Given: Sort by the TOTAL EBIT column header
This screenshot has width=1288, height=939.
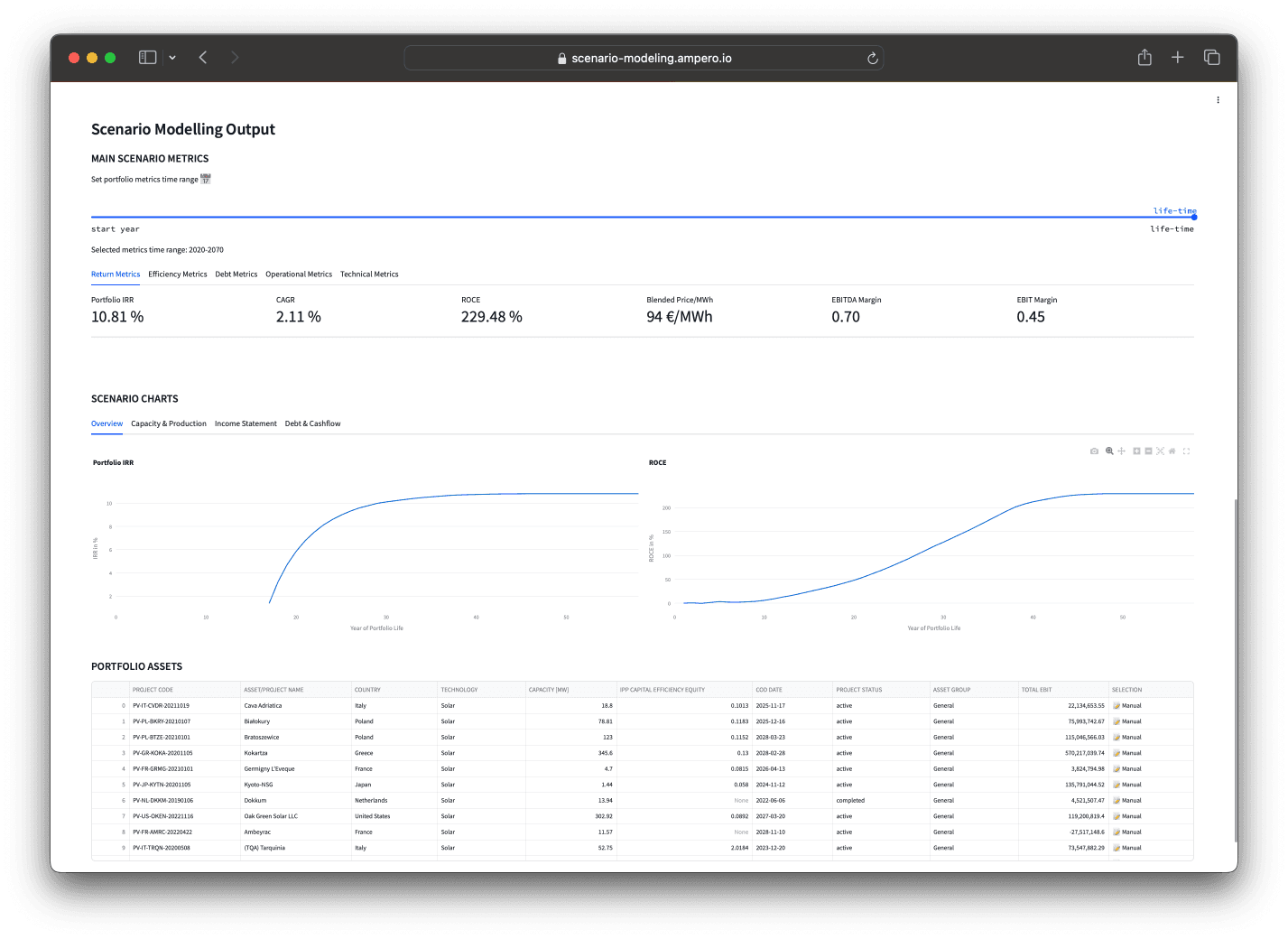Looking at the screenshot, I should (x=1063, y=690).
